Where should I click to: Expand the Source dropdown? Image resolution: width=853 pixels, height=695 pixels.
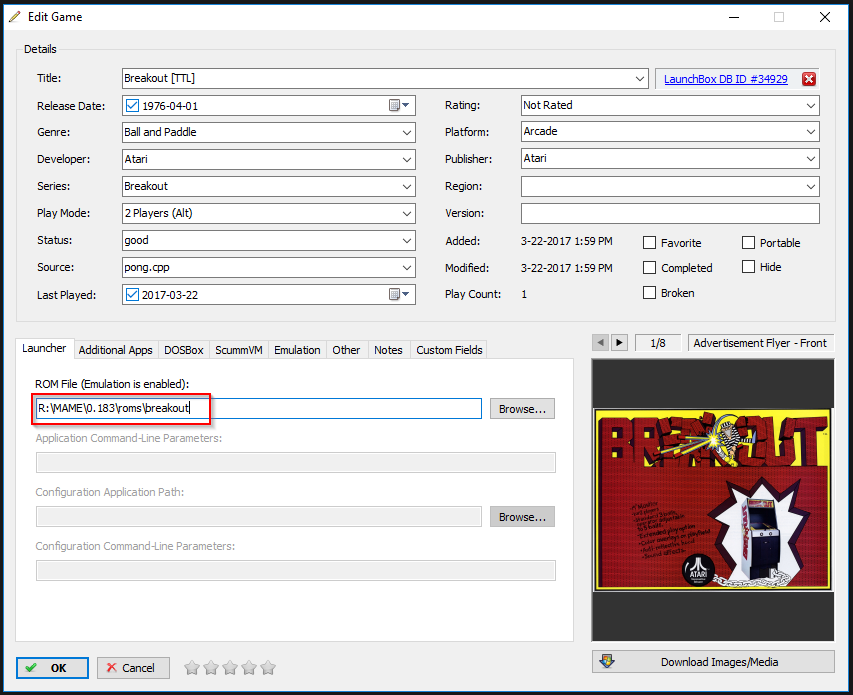click(x=406, y=268)
